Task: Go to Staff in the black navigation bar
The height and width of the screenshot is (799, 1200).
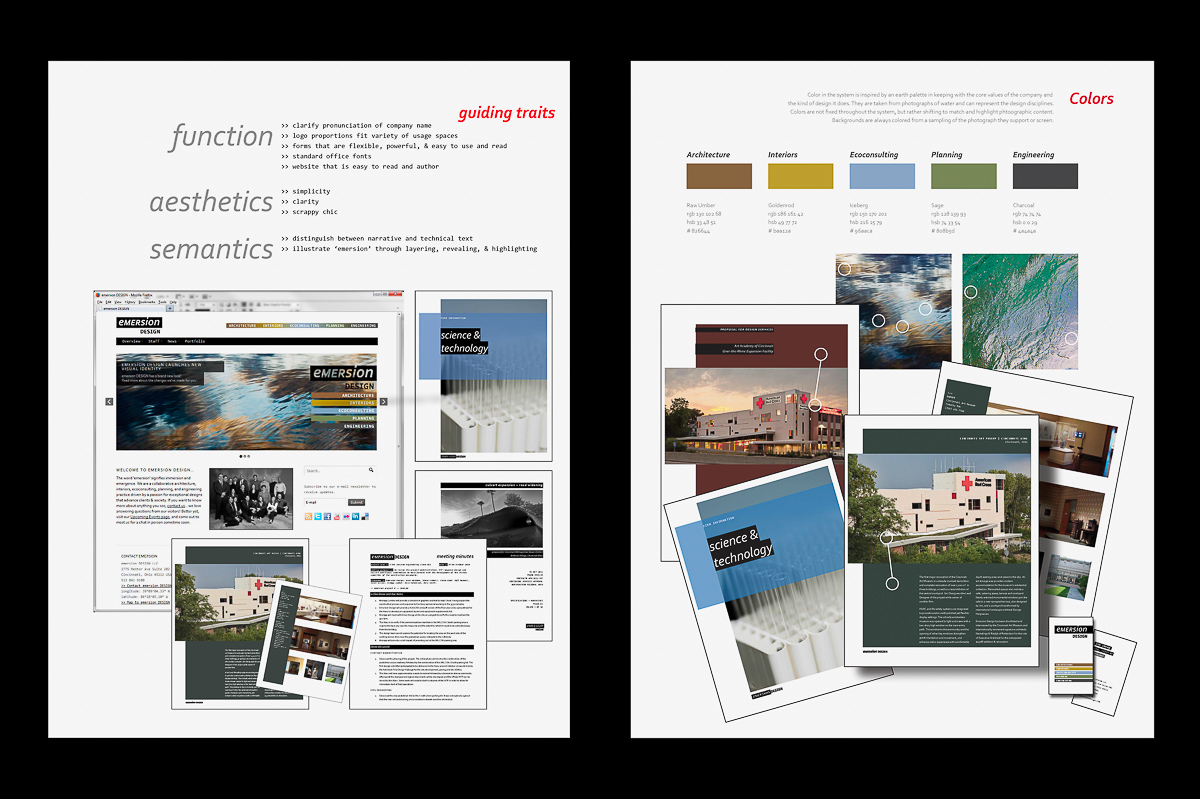Action: (153, 341)
